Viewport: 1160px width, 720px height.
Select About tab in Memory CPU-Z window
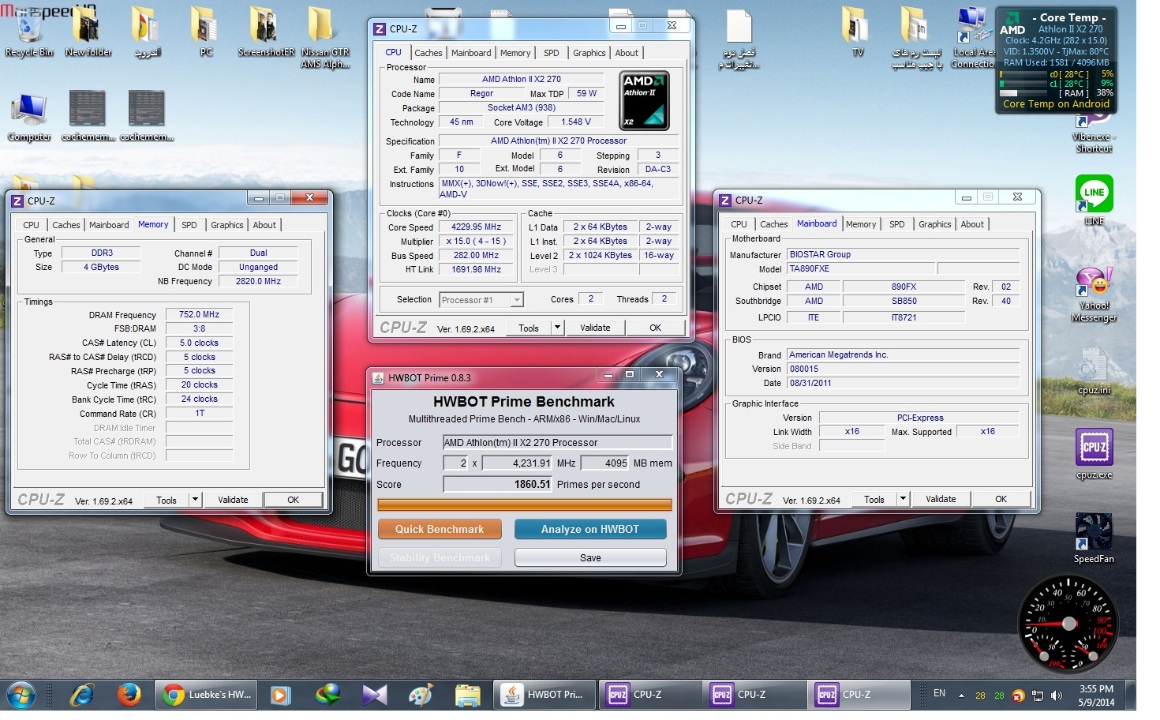(264, 225)
